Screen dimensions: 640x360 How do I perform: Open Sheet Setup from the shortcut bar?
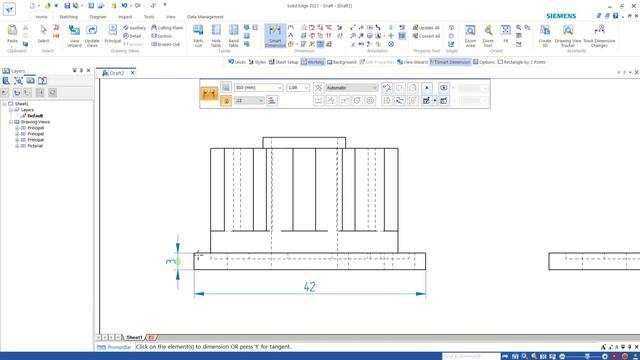coord(284,62)
